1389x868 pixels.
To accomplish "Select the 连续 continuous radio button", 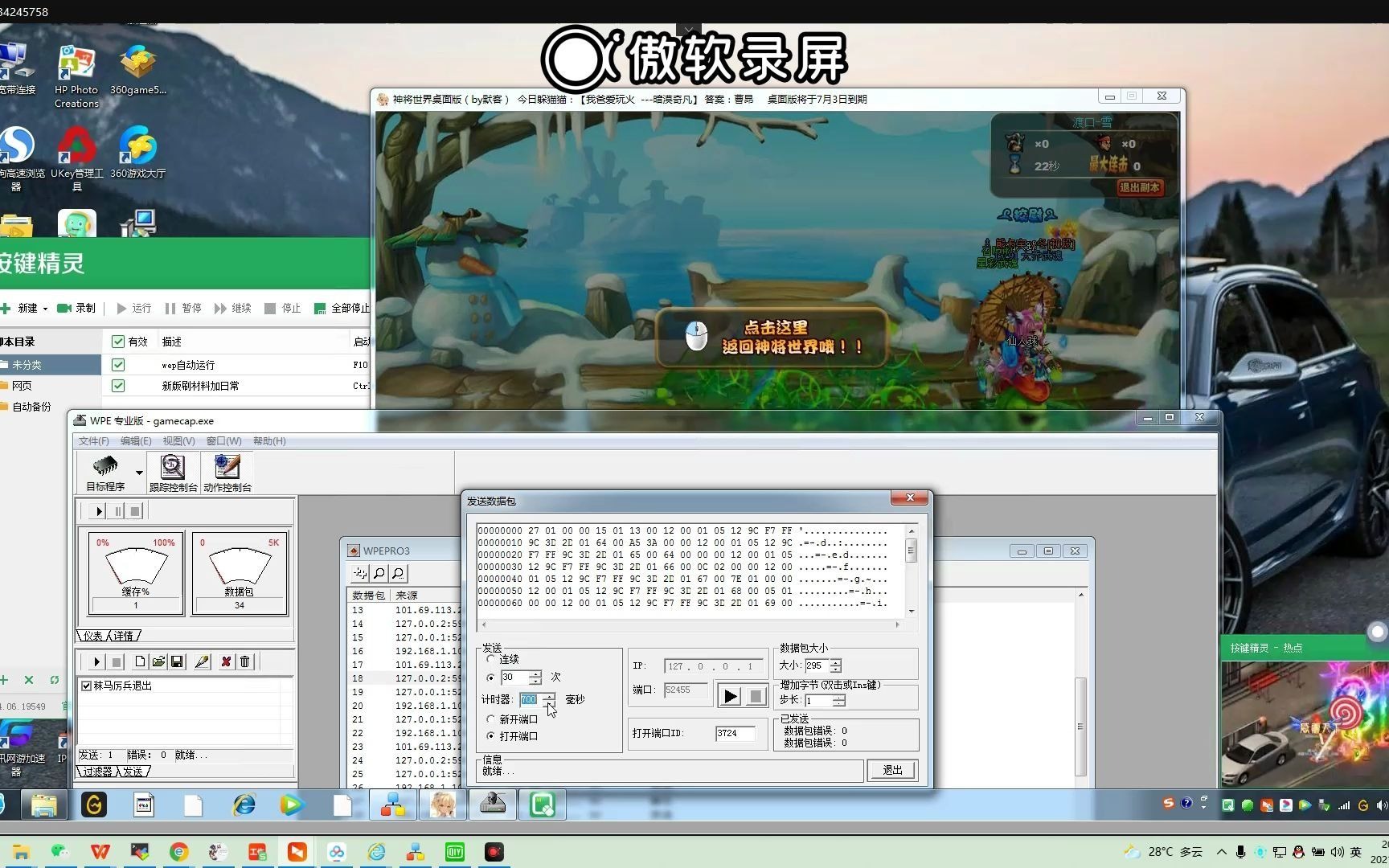I will [x=490, y=659].
